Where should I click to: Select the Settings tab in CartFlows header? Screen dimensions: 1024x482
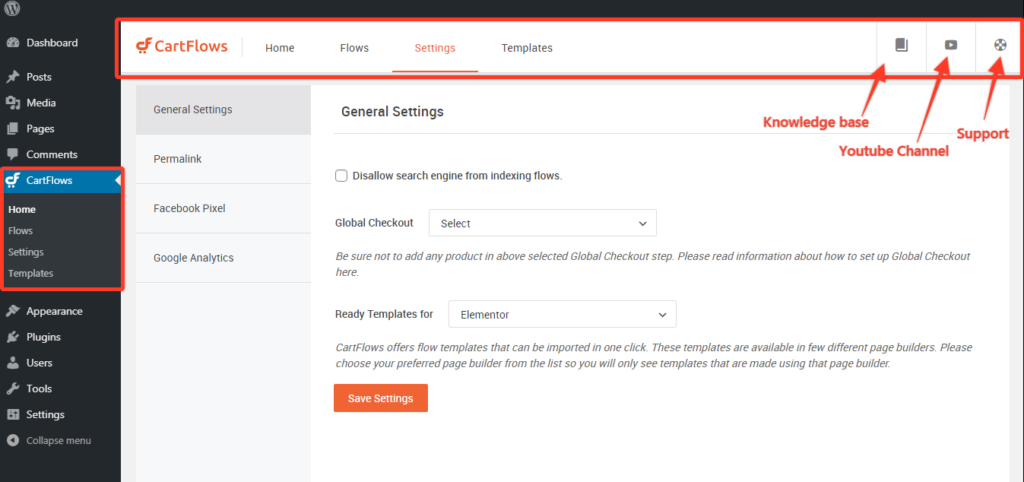[435, 48]
